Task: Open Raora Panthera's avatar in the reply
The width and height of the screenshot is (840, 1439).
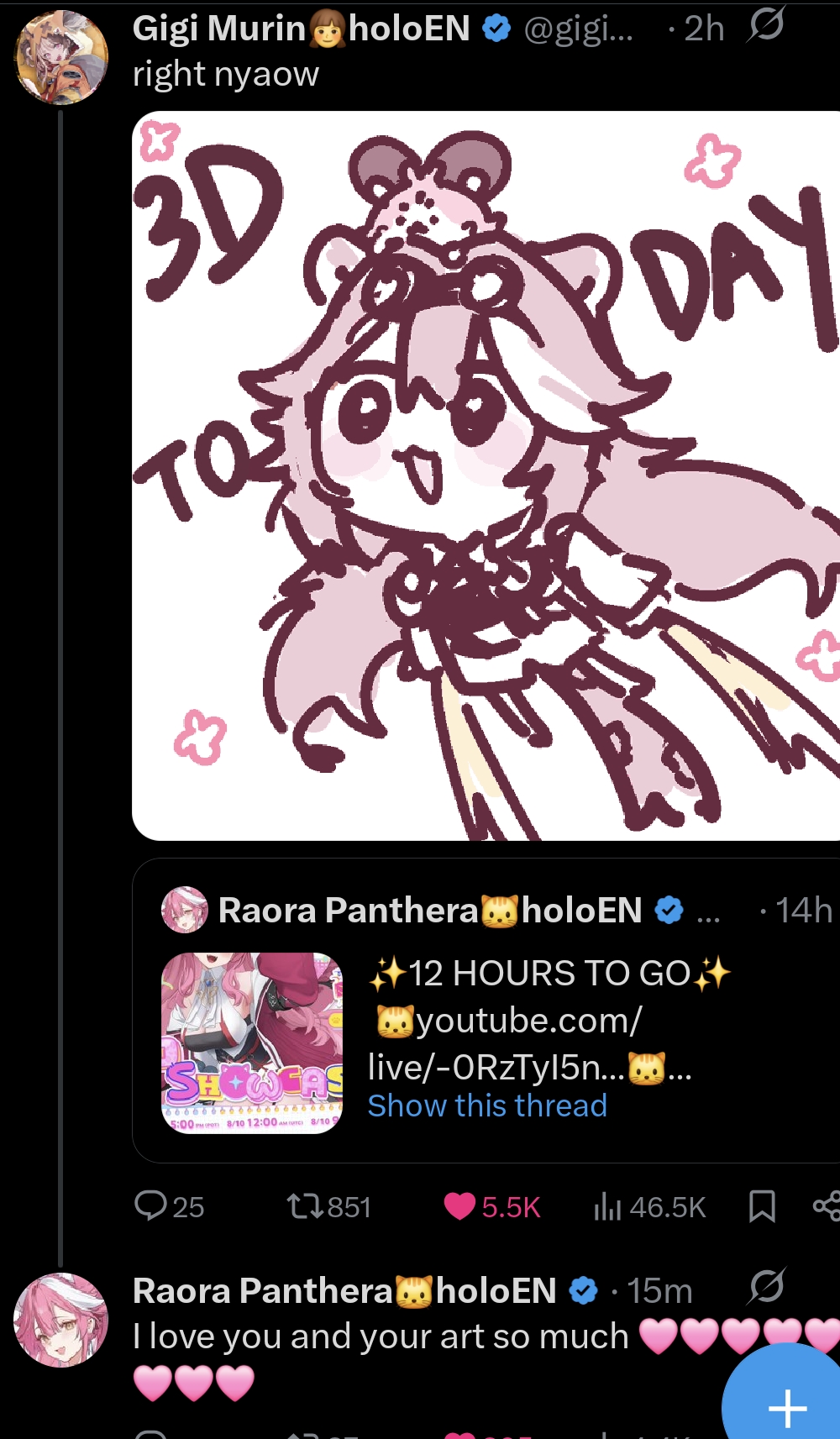Action: pyautogui.click(x=61, y=1320)
